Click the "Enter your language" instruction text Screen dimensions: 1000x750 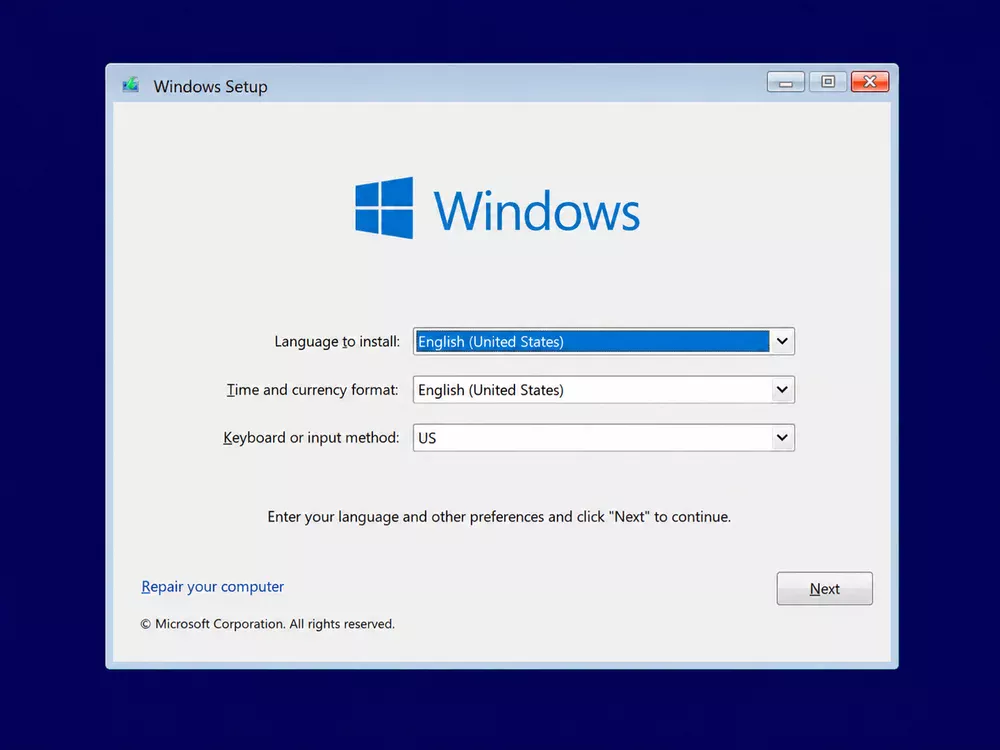click(499, 517)
